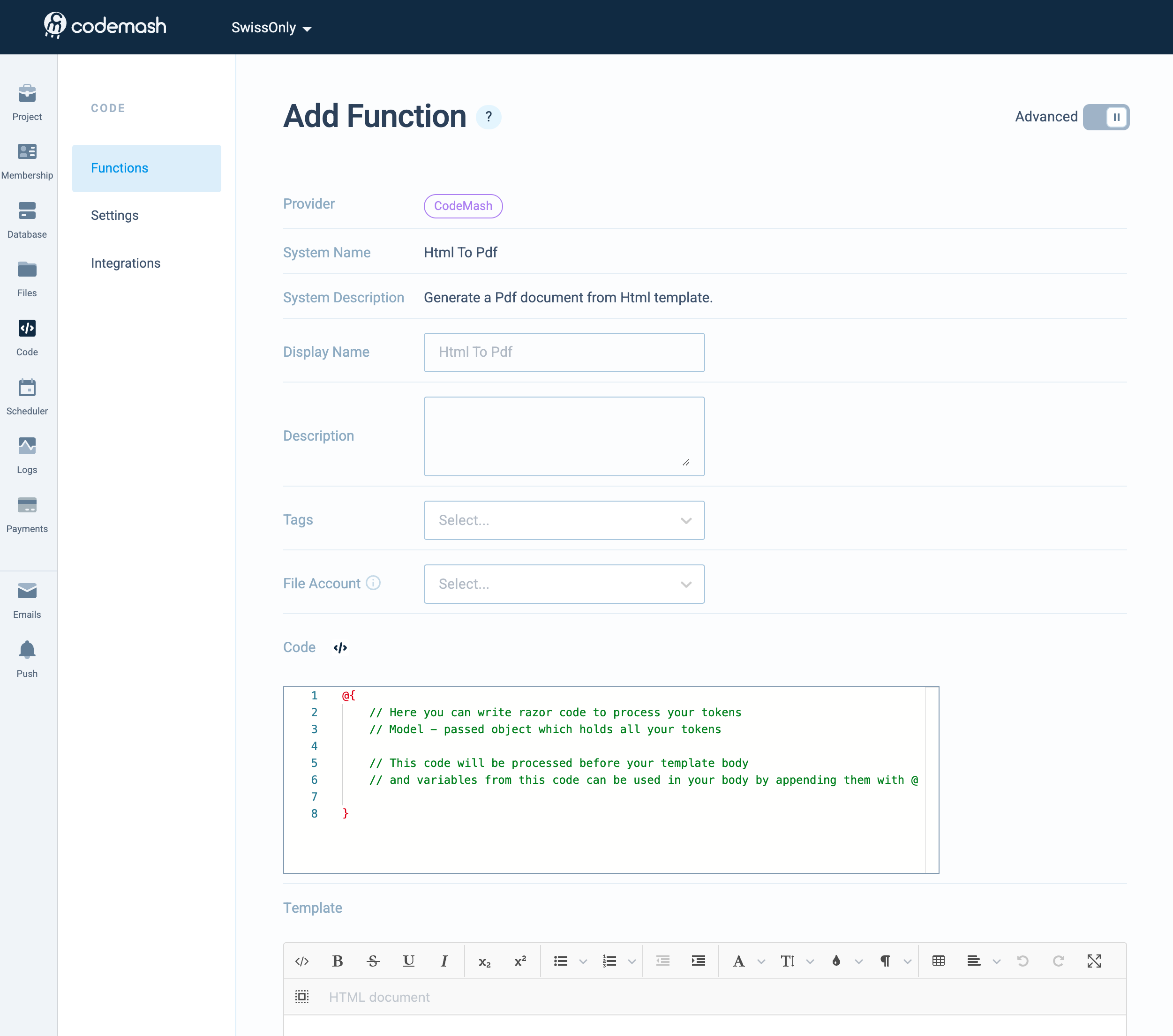Open the text color picker
1173x1036 pixels.
[836, 961]
